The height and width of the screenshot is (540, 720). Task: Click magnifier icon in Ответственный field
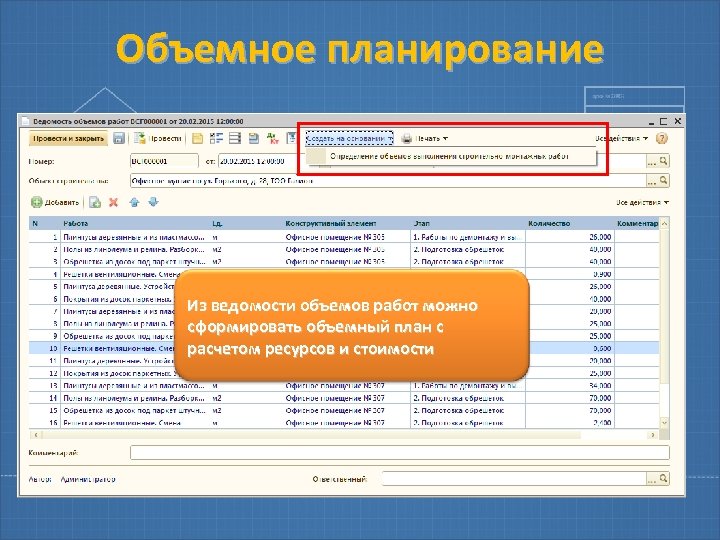[x=664, y=479]
